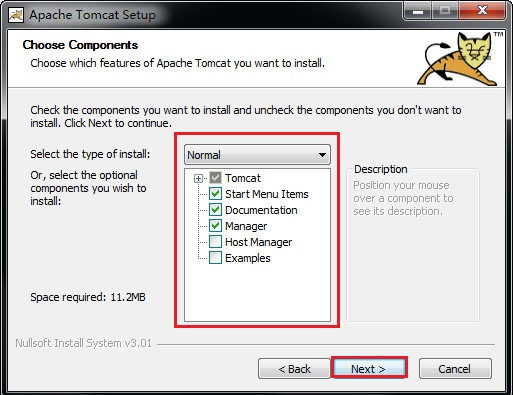Viewport: 513px width, 395px height.
Task: Click the Description panel area
Action: click(413, 245)
